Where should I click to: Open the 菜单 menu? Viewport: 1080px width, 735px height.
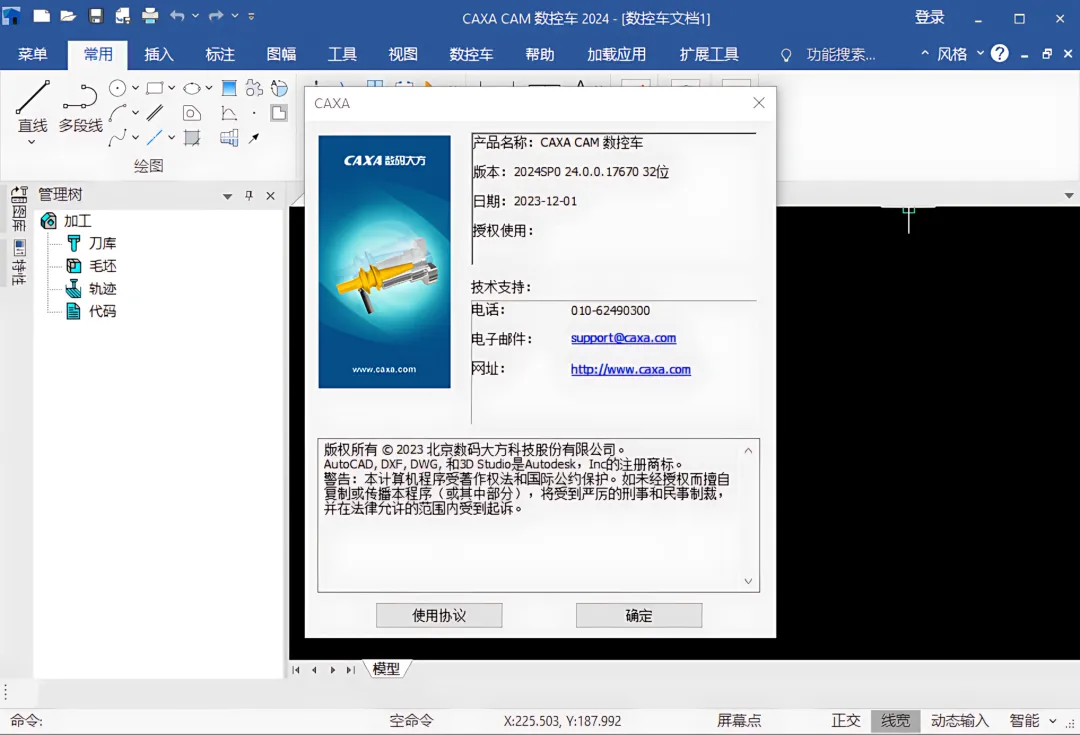(32, 54)
